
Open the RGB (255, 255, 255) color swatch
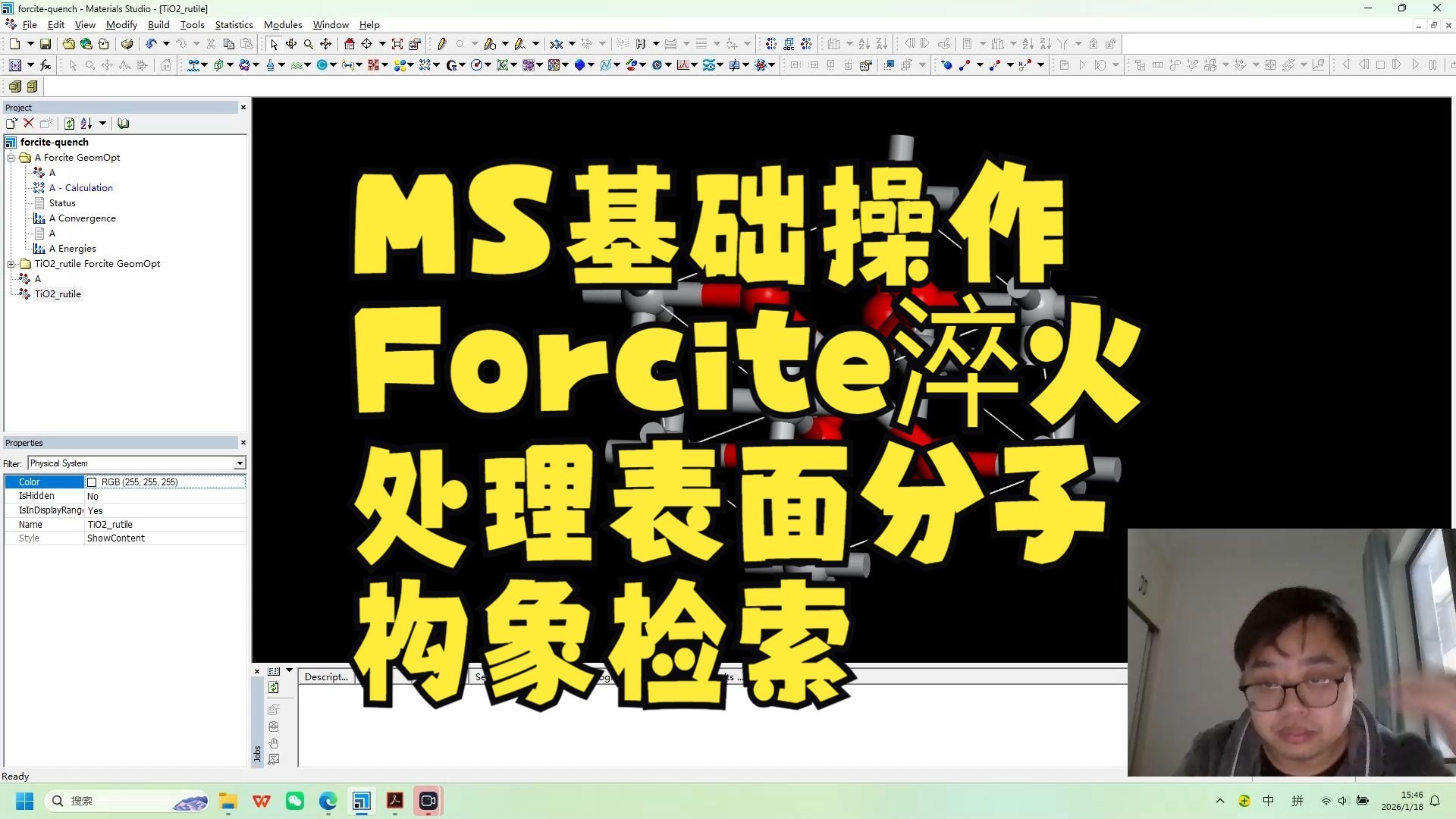click(x=93, y=482)
